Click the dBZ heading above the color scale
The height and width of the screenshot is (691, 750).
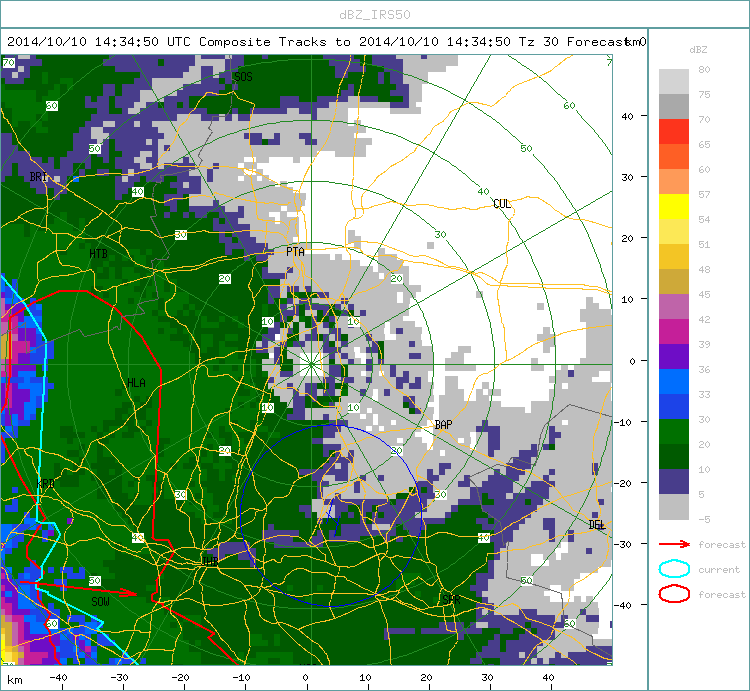tap(698, 49)
